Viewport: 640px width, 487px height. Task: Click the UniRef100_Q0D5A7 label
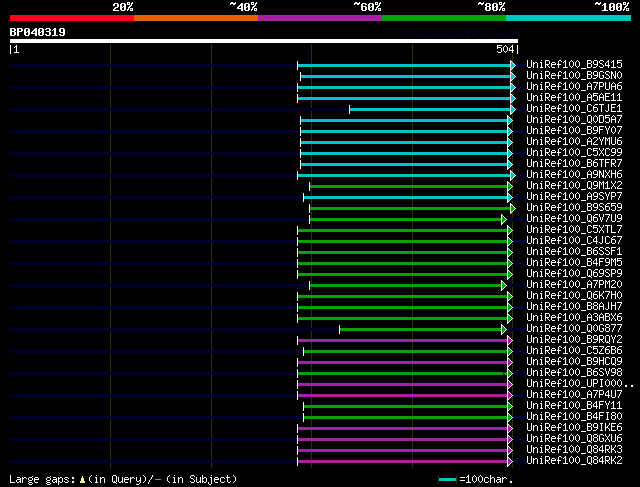[574, 119]
